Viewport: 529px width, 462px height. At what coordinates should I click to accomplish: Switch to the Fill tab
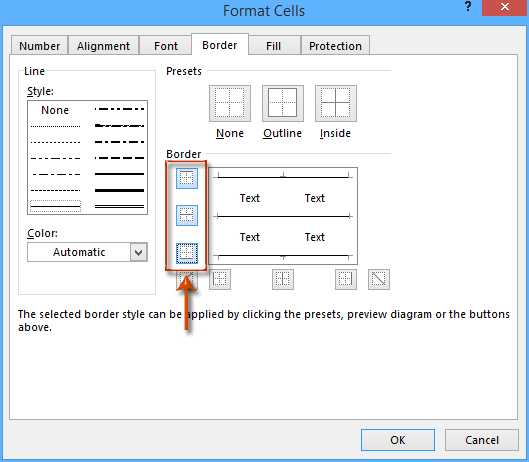tap(273, 46)
